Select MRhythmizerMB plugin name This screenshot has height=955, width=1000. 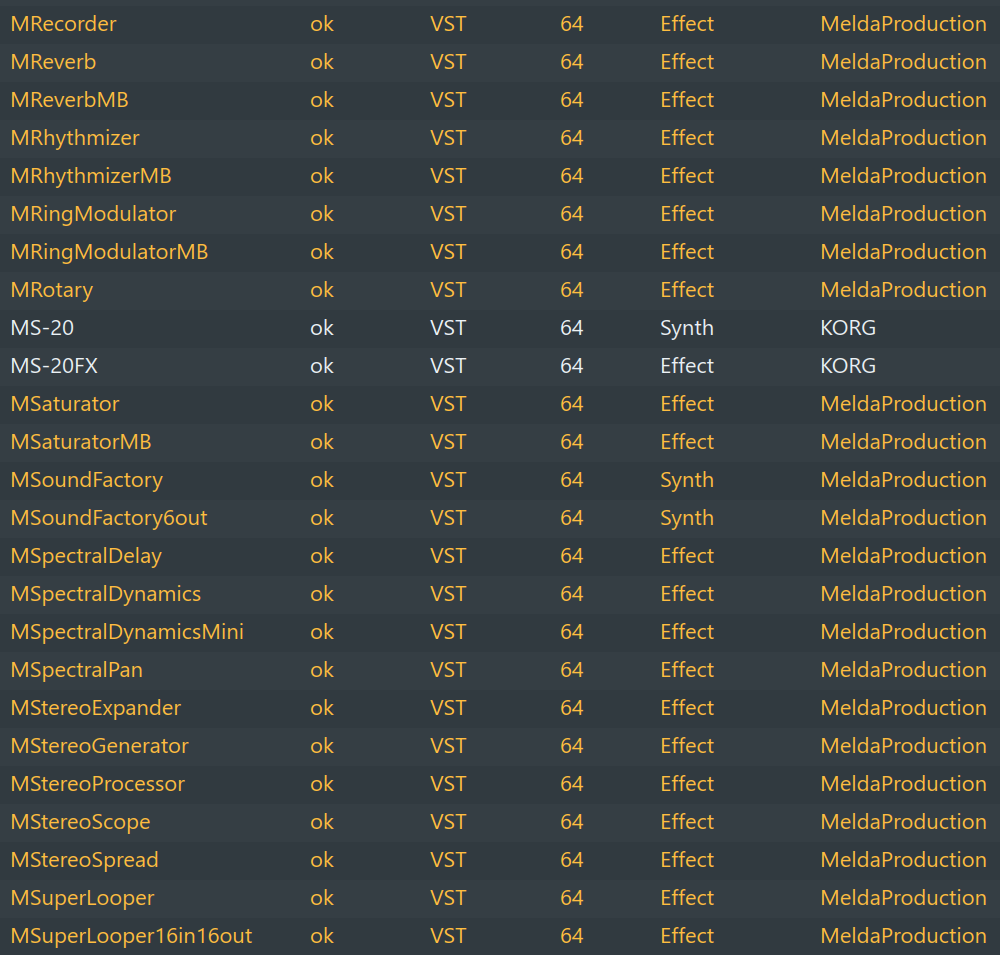pyautogui.click(x=91, y=176)
